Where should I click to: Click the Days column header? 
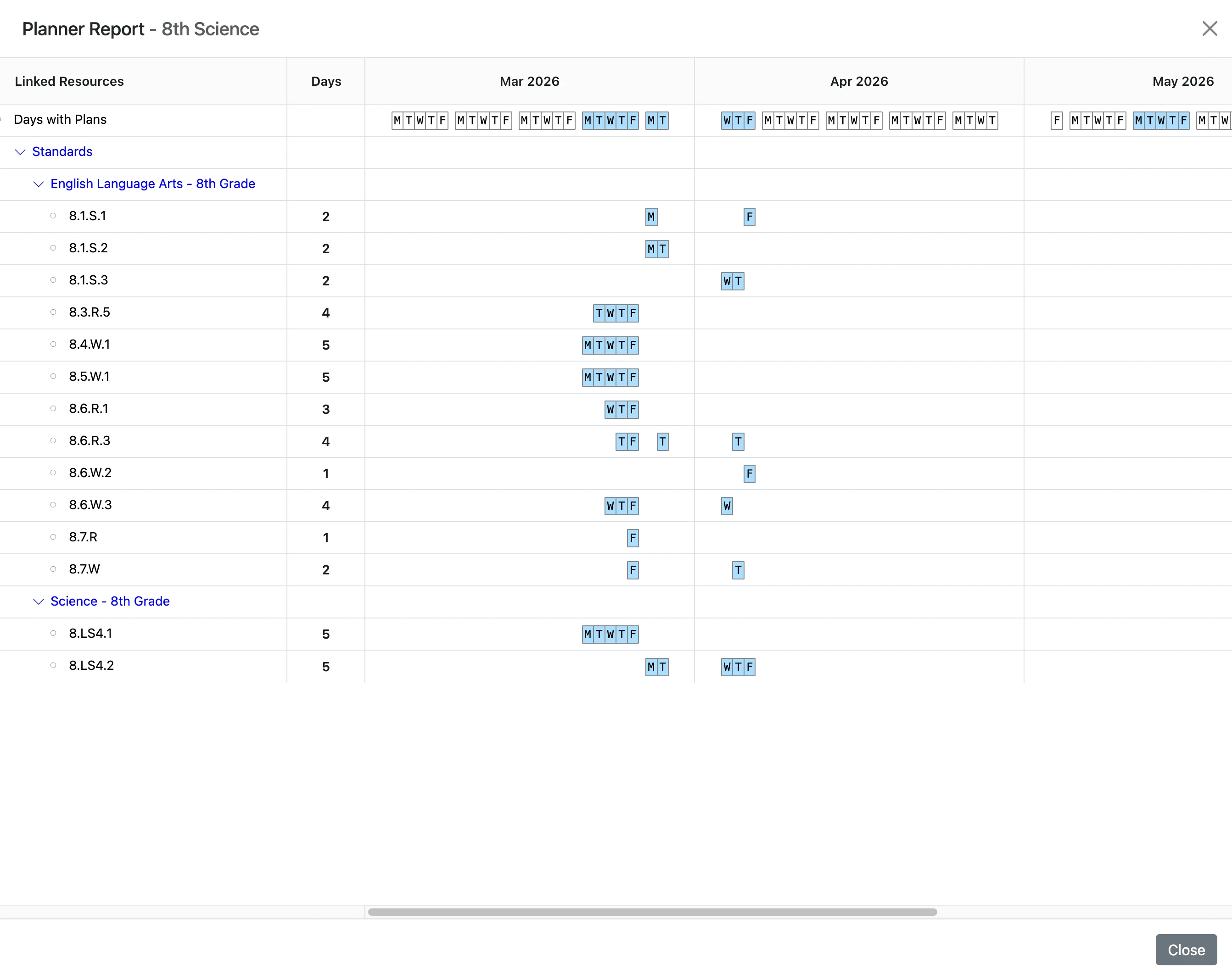pos(326,81)
